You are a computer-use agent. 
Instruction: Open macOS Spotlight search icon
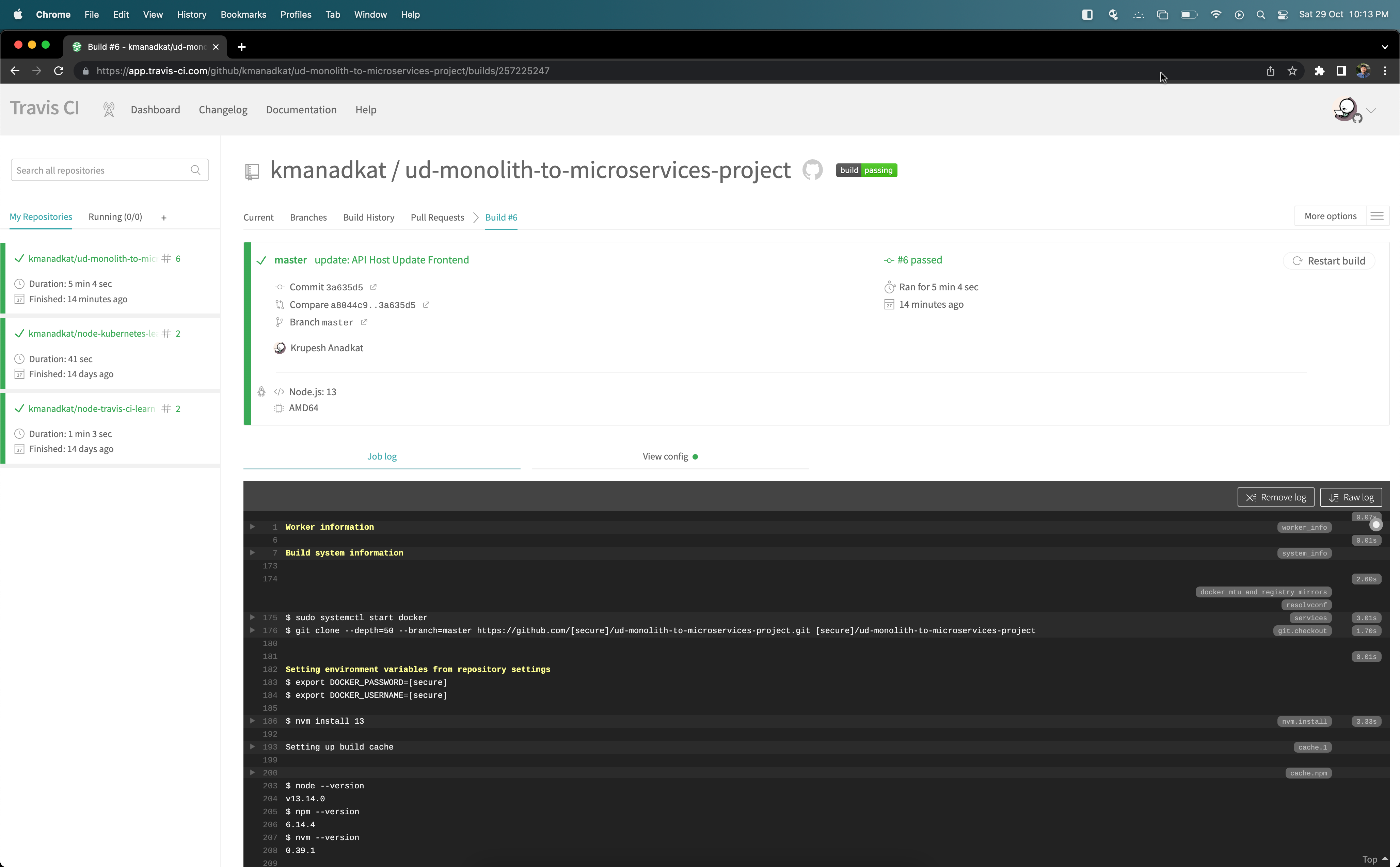(1260, 14)
